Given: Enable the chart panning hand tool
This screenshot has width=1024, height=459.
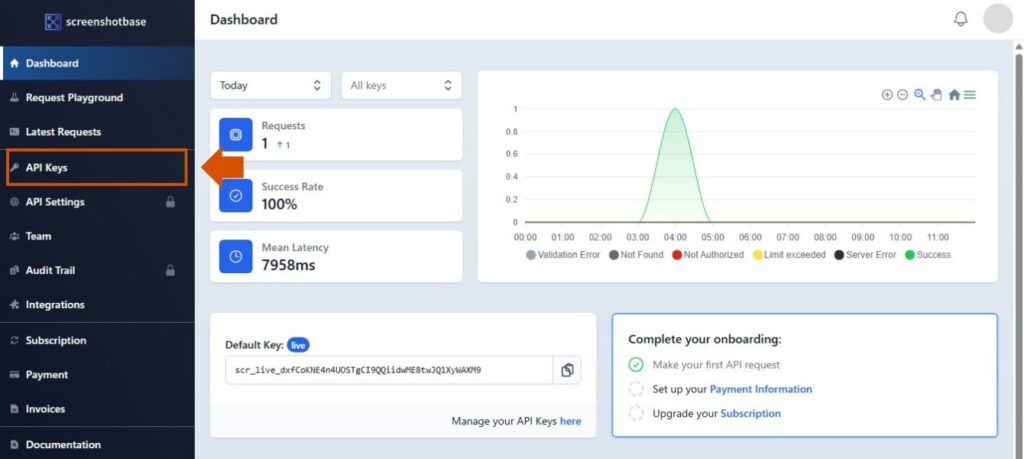Looking at the screenshot, I should pyautogui.click(x=937, y=95).
